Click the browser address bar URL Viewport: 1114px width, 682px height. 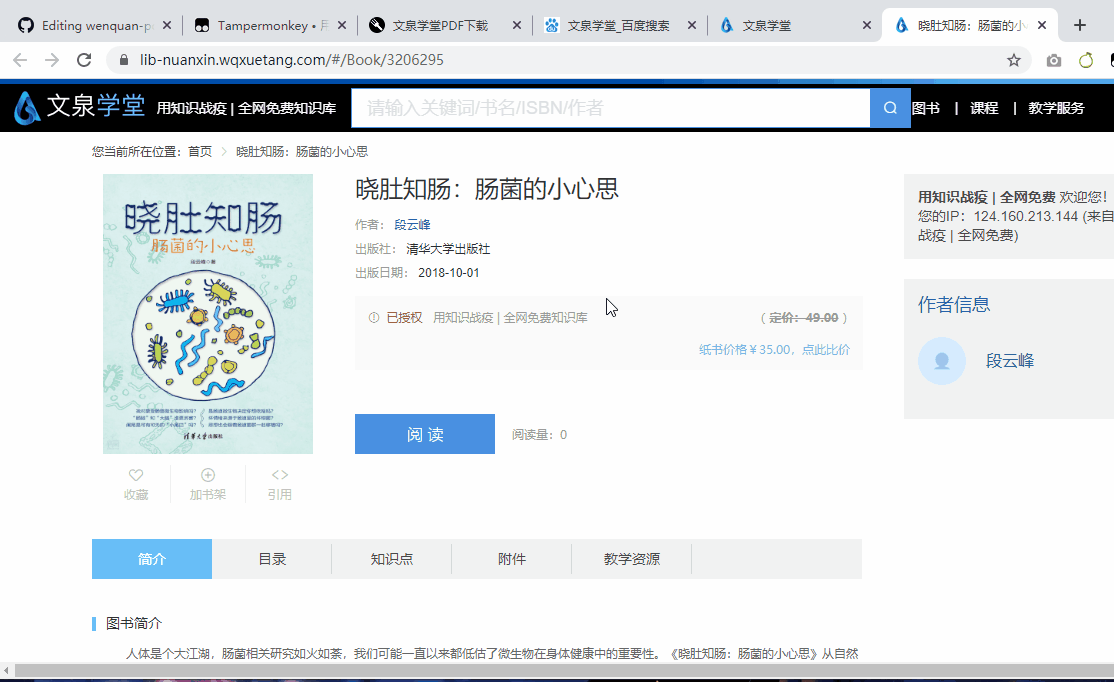(x=291, y=60)
